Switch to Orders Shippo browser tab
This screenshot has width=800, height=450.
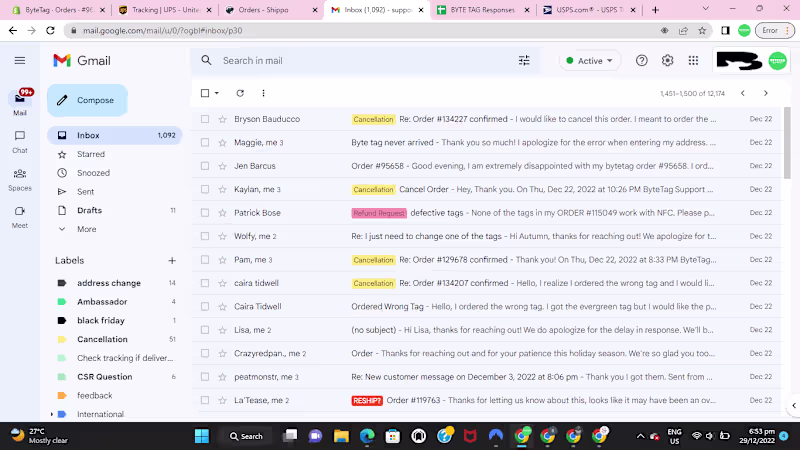coord(270,10)
